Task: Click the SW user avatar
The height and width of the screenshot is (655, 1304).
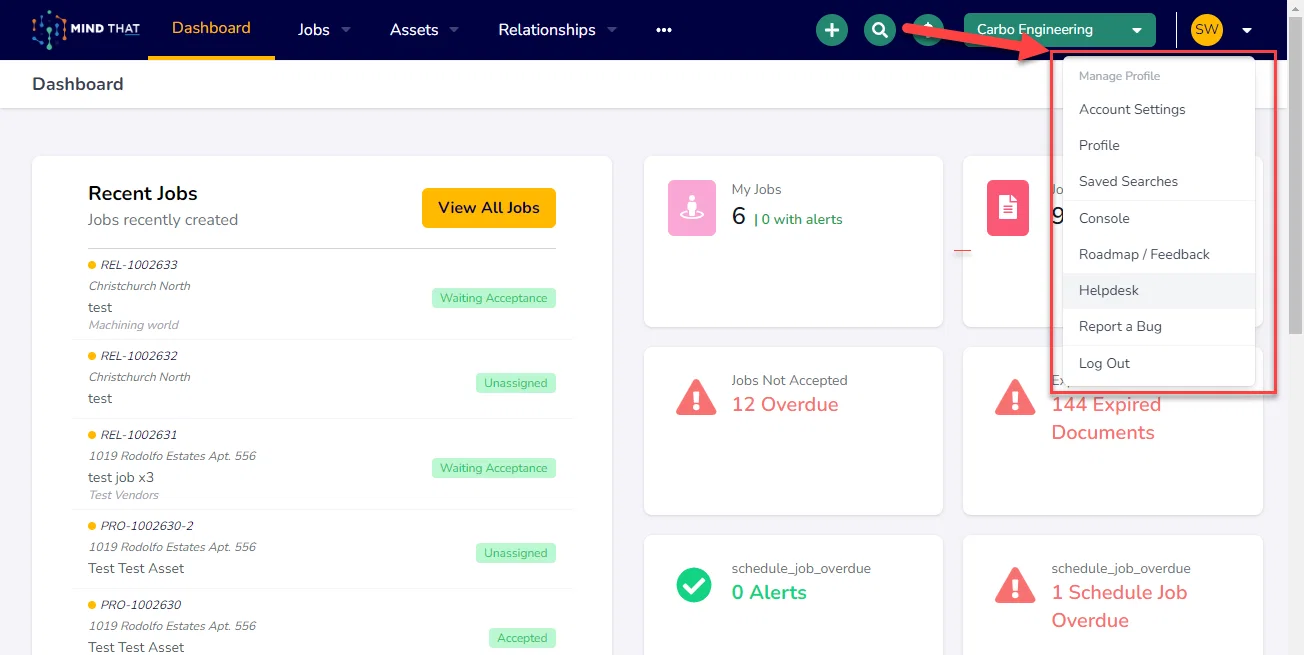Action: [1207, 30]
